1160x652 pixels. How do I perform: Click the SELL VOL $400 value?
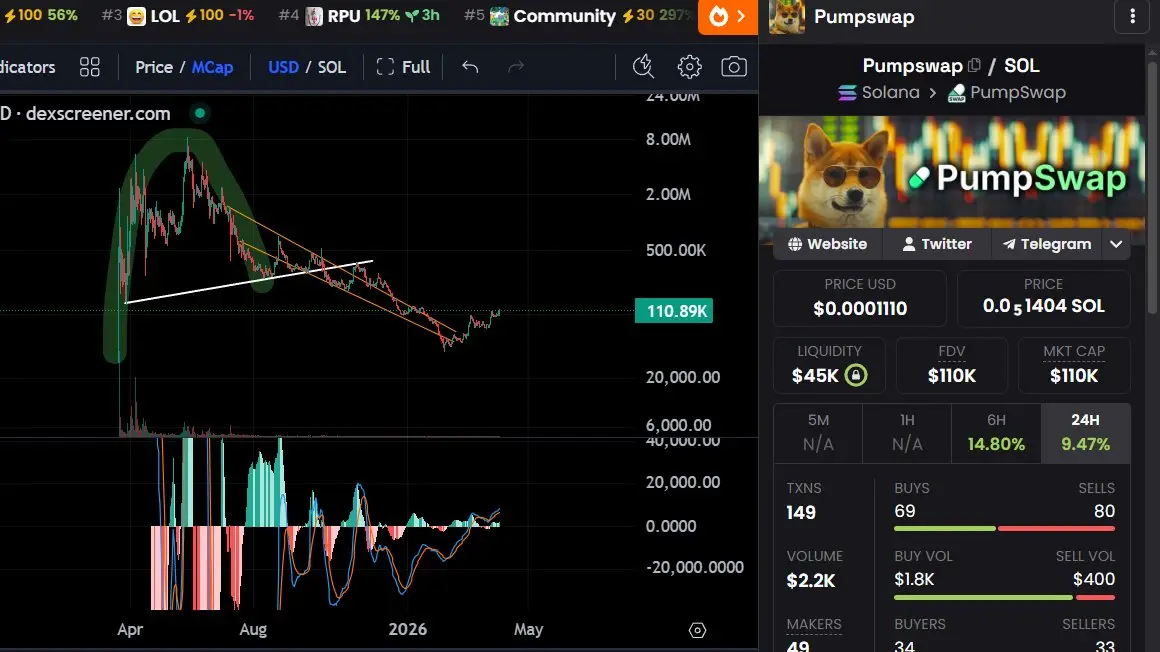click(1093, 579)
